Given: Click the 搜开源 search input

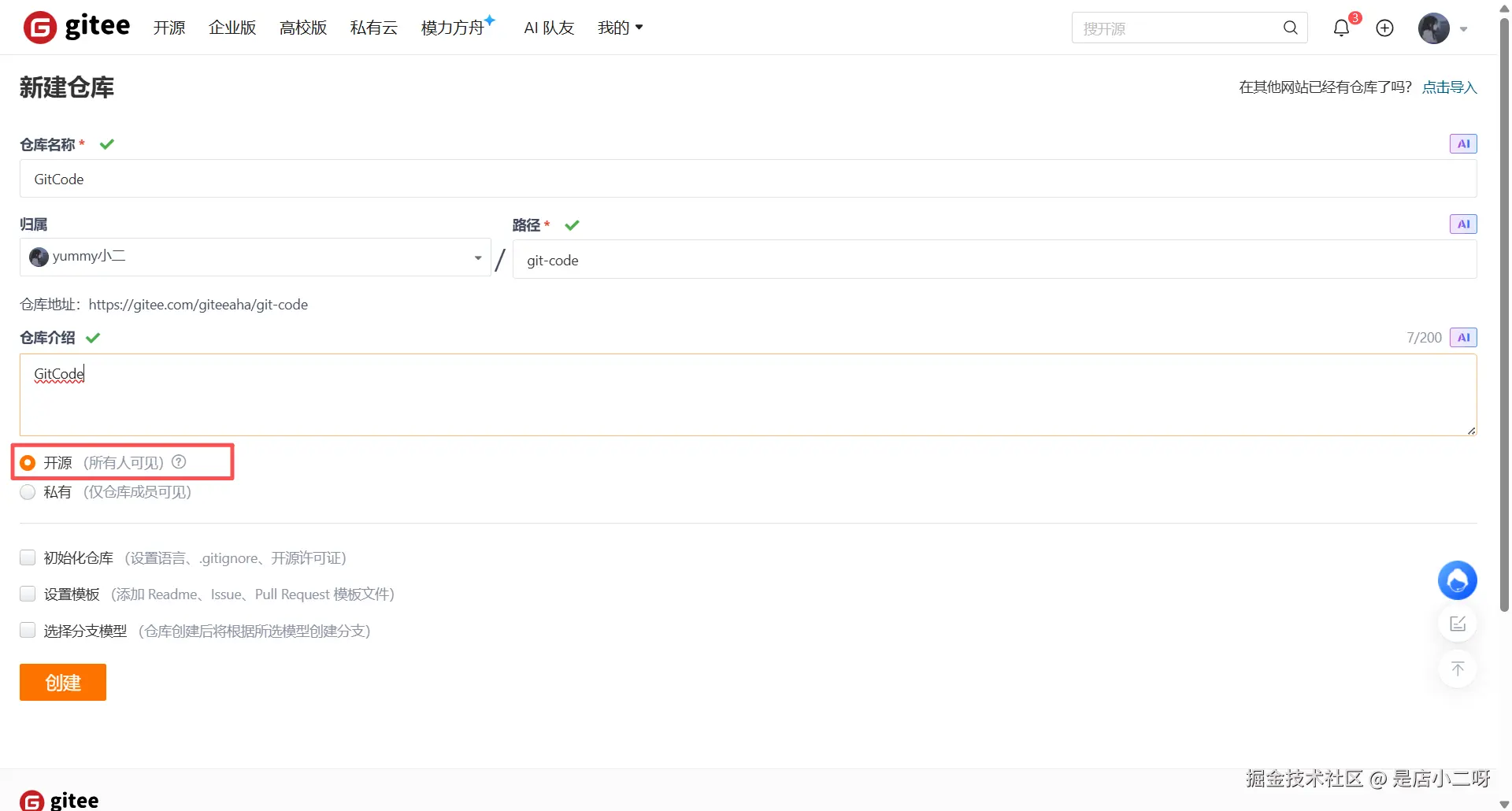Looking at the screenshot, I should 1179,28.
